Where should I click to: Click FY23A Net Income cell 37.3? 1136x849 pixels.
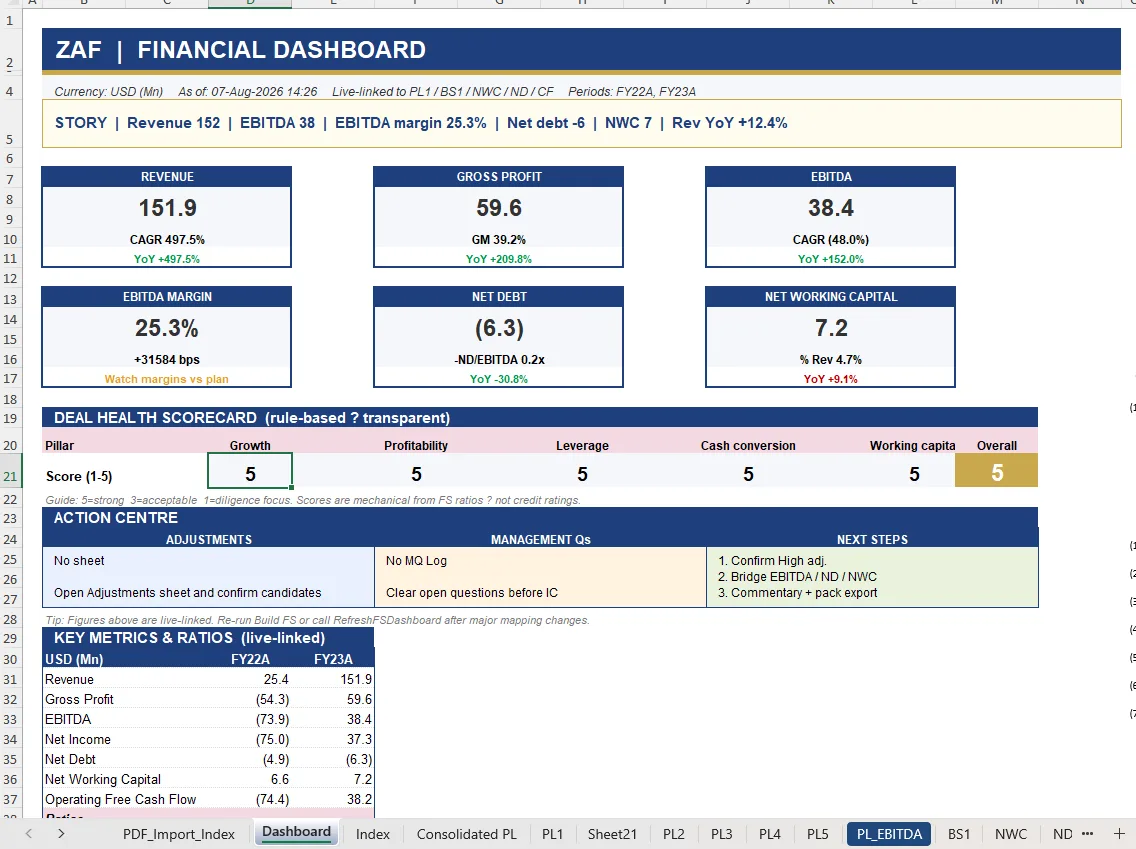point(333,740)
